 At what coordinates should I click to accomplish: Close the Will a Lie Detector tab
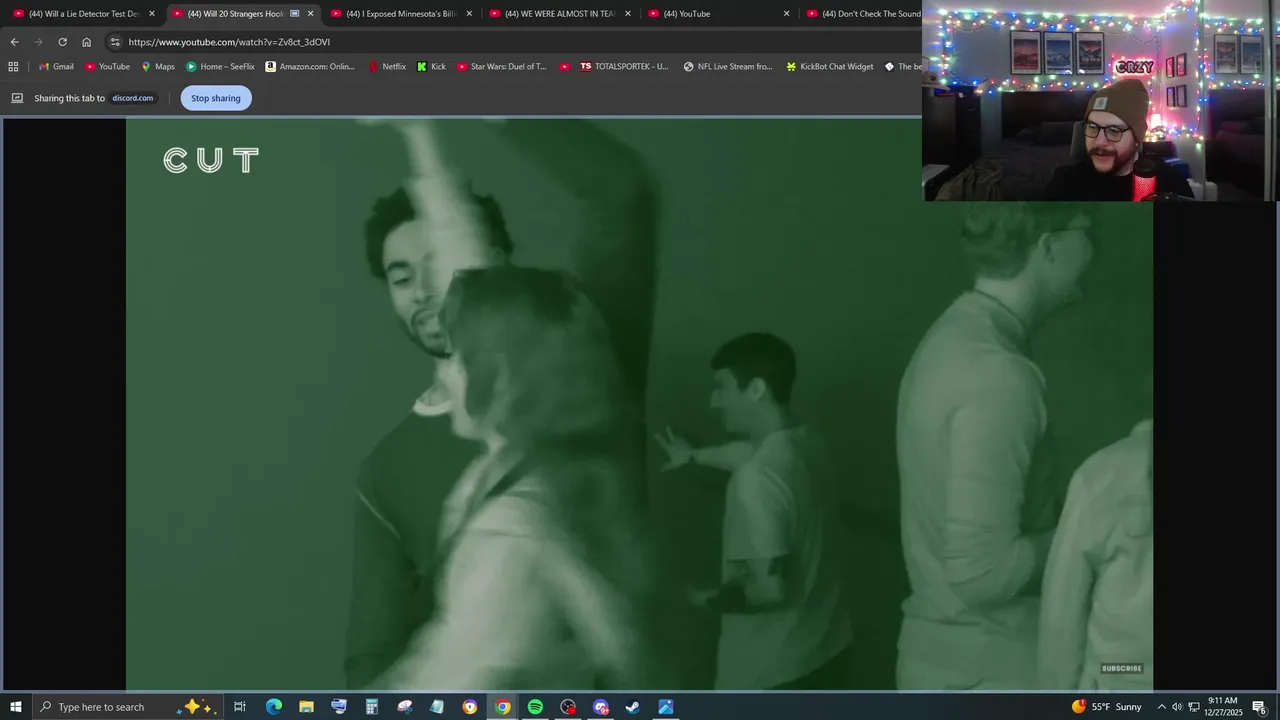pos(152,14)
